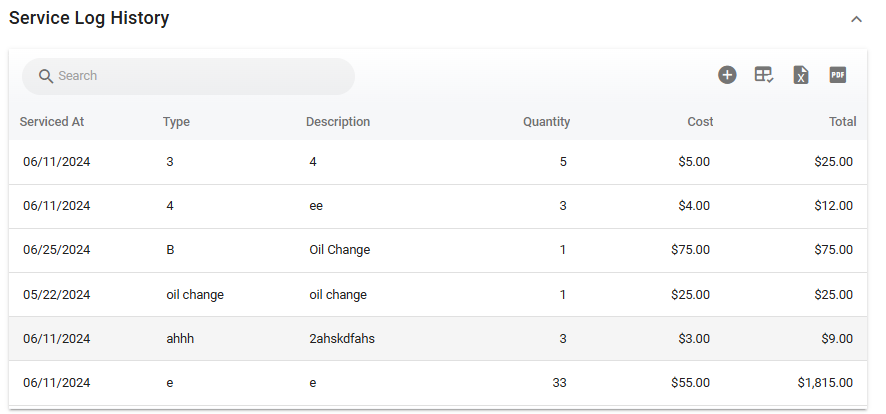Screen dimensions: 886x414
Task: Click the Service Log History heading
Action: pos(89,19)
